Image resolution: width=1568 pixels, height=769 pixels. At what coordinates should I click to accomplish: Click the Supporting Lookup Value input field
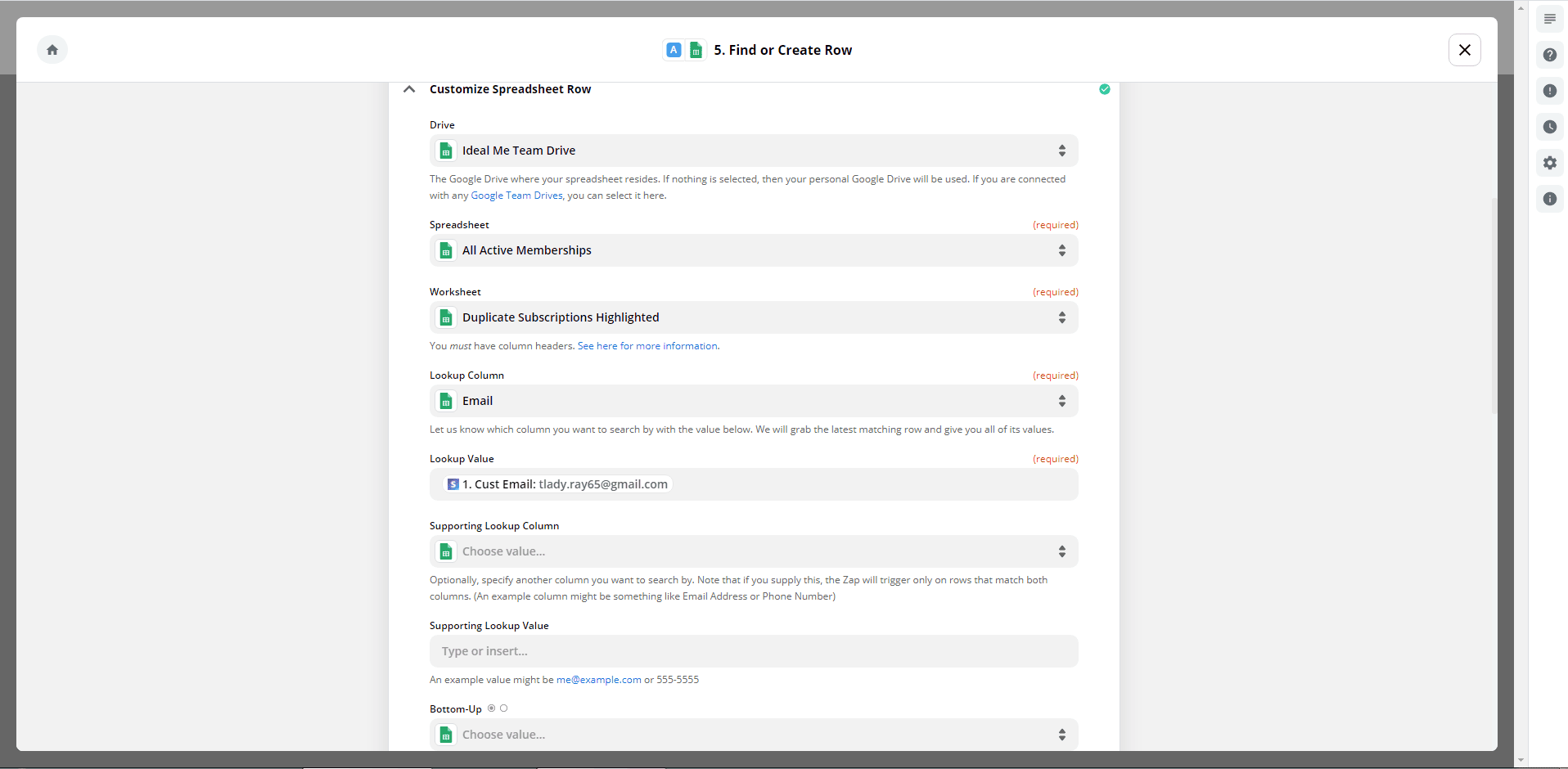coord(754,651)
